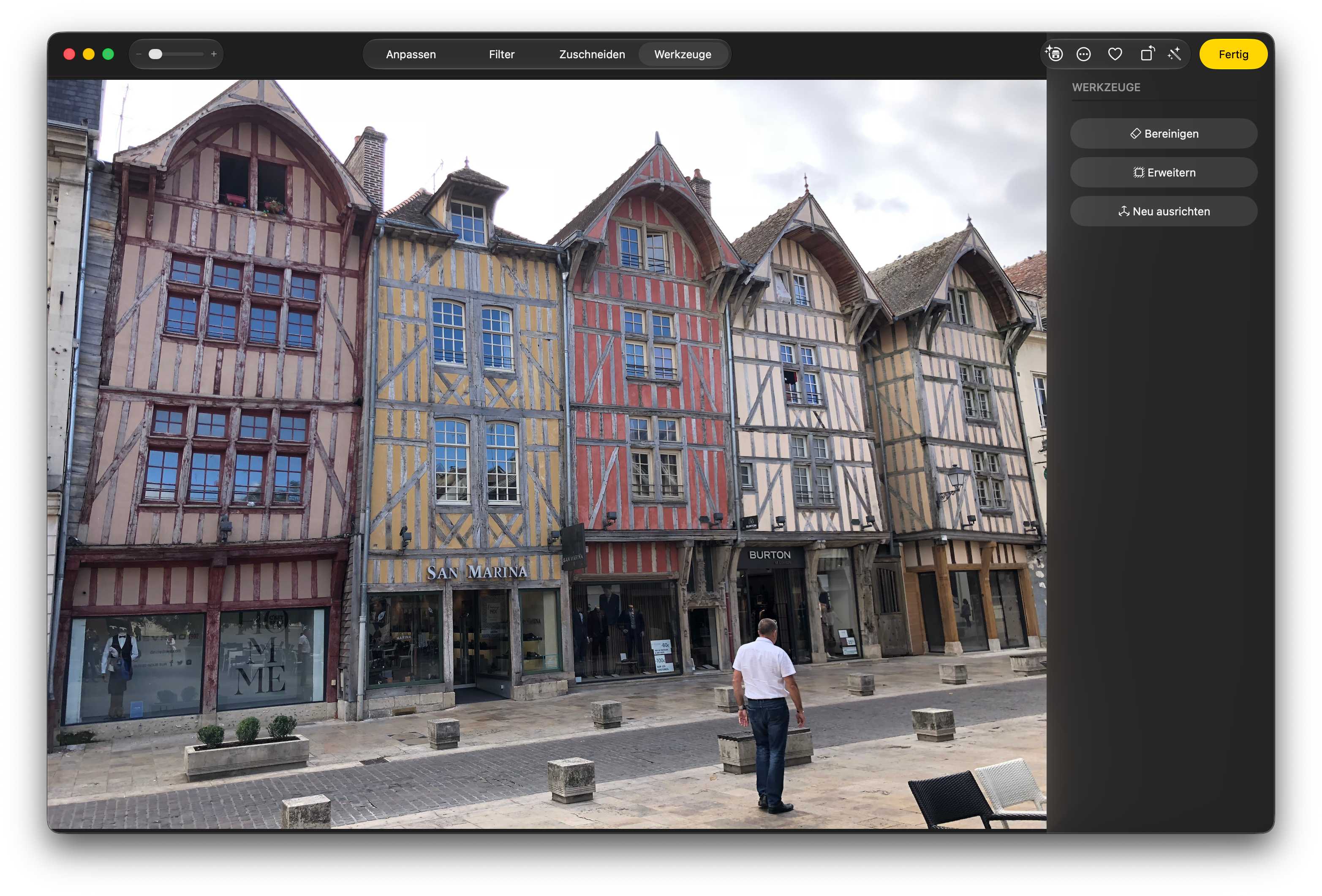This screenshot has width=1322, height=896.
Task: Select the Werkzeuge tab
Action: coord(683,54)
